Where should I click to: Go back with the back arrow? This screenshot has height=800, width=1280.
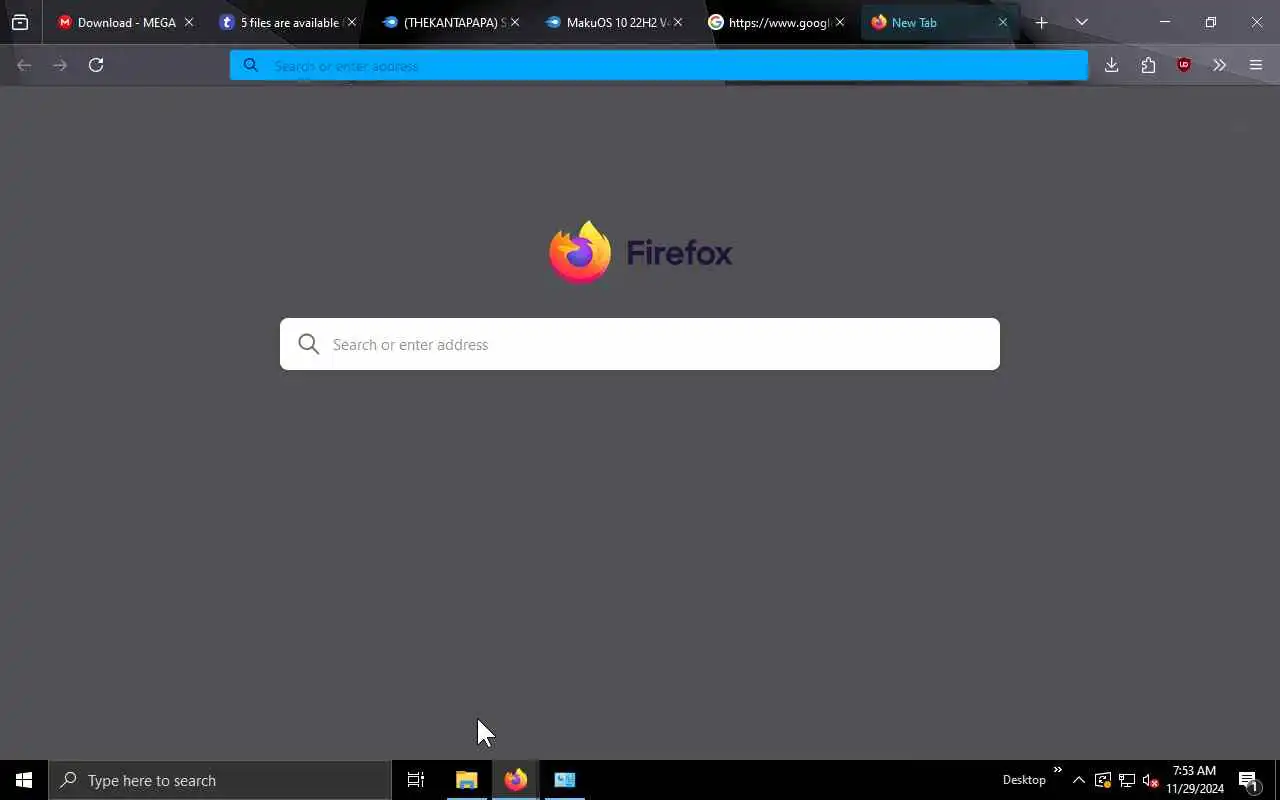click(x=24, y=65)
